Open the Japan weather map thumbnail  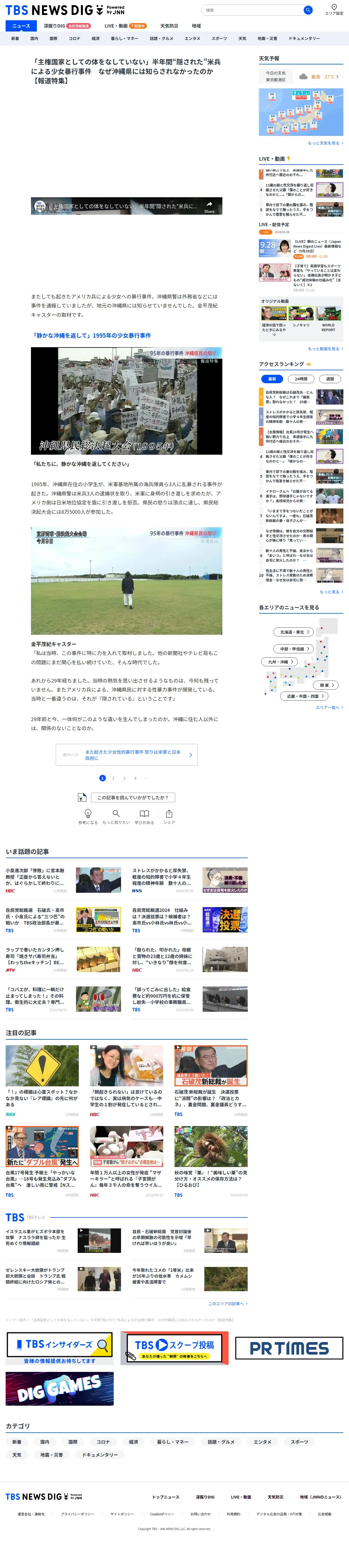[301, 112]
